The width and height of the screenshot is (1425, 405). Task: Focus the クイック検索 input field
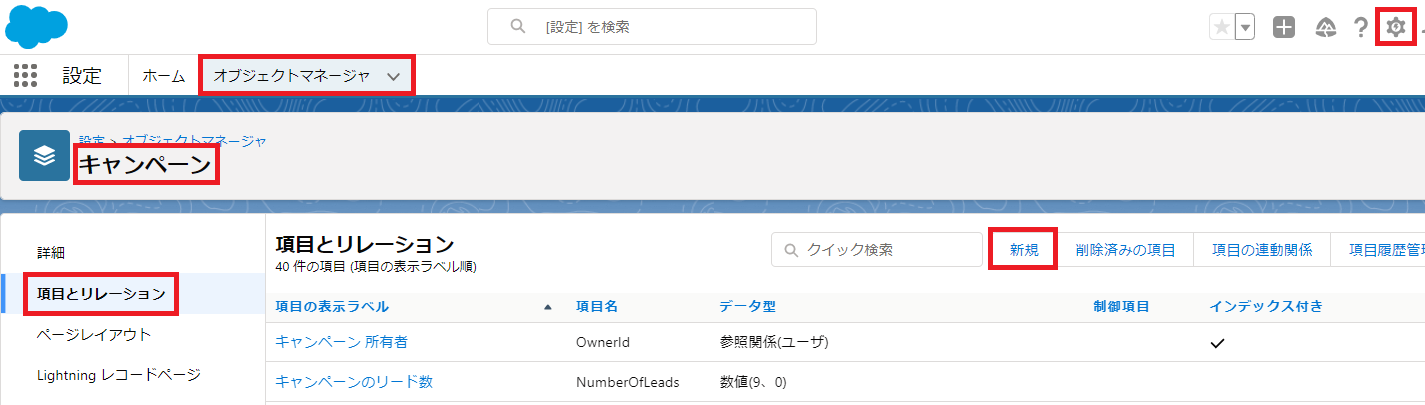[877, 250]
